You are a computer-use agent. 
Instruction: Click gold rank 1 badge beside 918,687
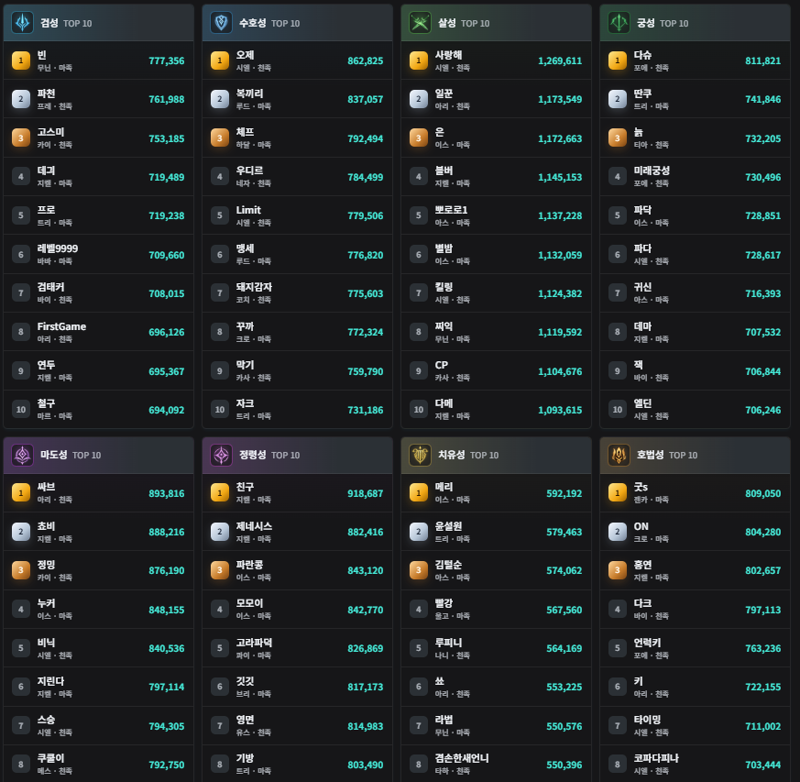[220, 493]
